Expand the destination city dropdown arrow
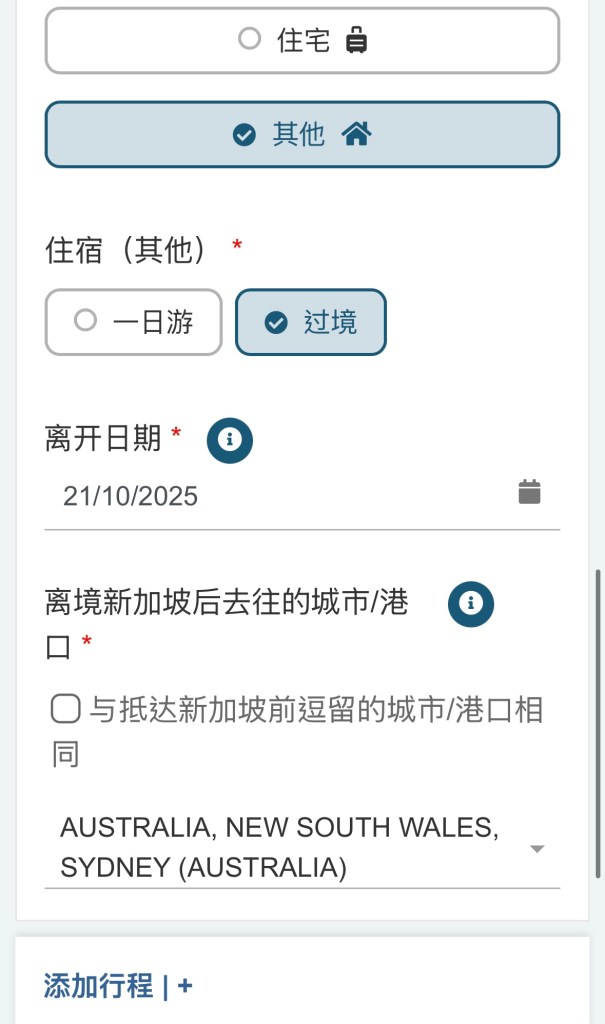This screenshot has width=605, height=1024. [537, 849]
